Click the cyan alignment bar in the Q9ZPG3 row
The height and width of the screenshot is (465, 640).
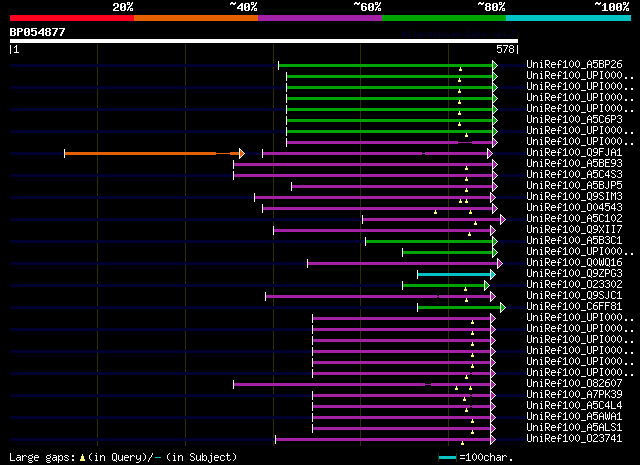click(456, 275)
